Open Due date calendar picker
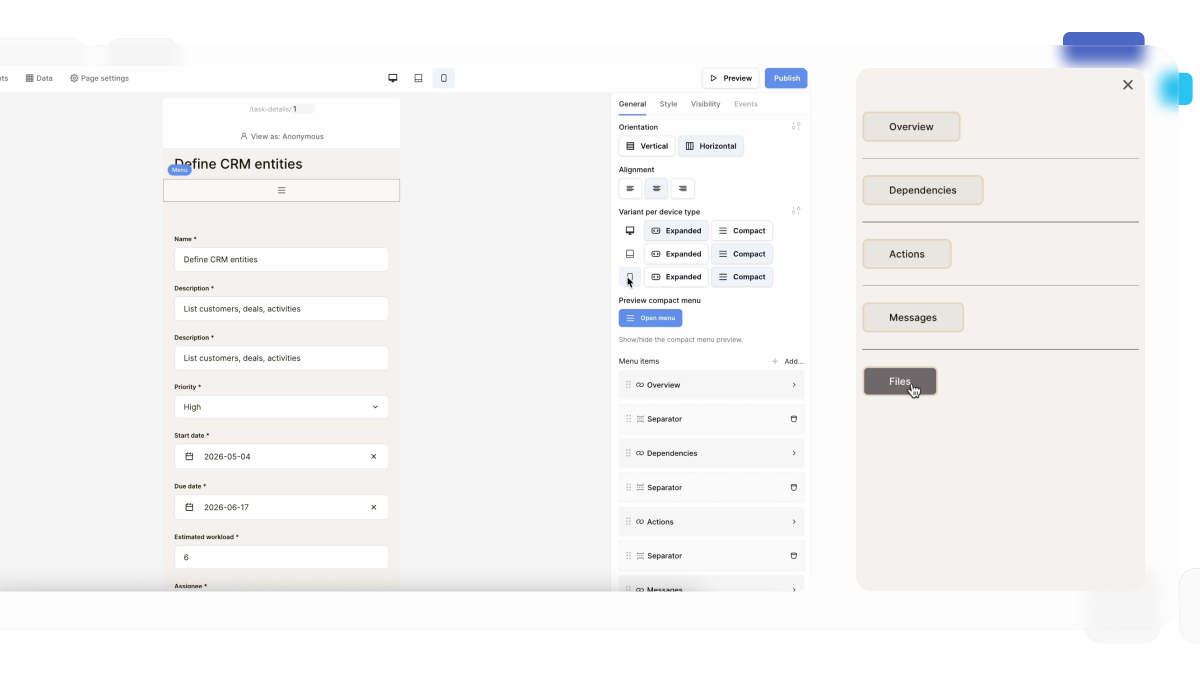 [x=189, y=507]
